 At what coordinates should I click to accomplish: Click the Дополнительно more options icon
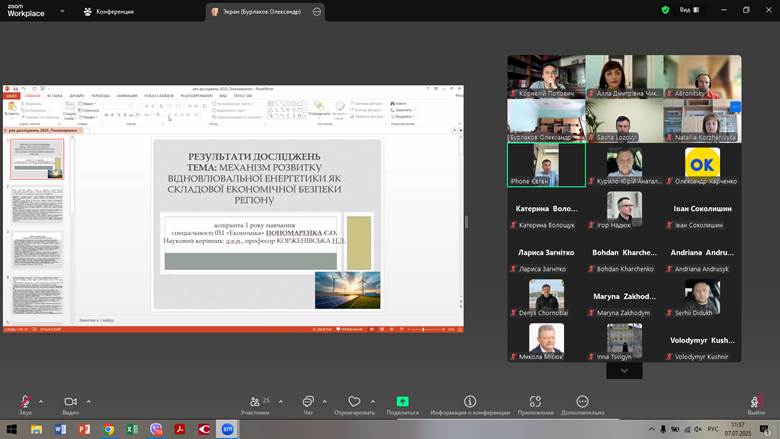click(x=582, y=402)
